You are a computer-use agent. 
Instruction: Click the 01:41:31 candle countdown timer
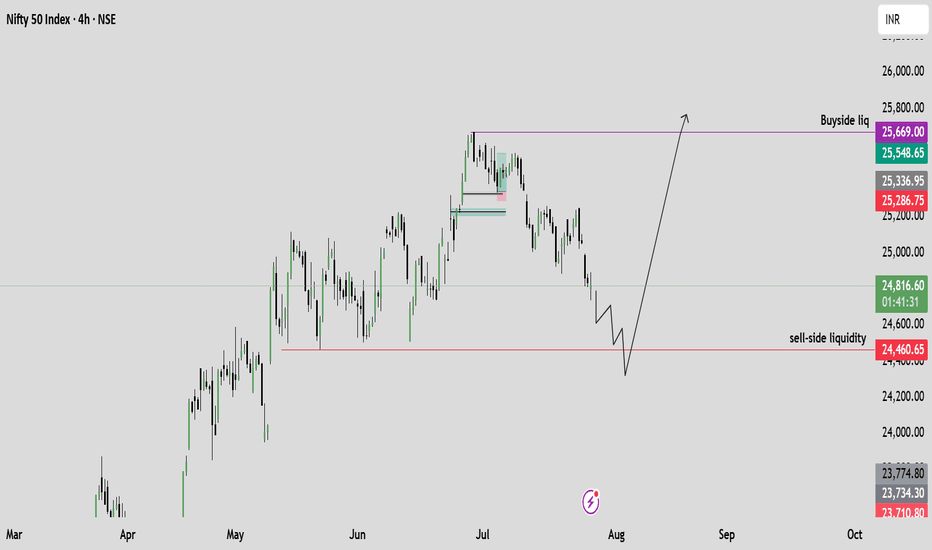coord(902,303)
